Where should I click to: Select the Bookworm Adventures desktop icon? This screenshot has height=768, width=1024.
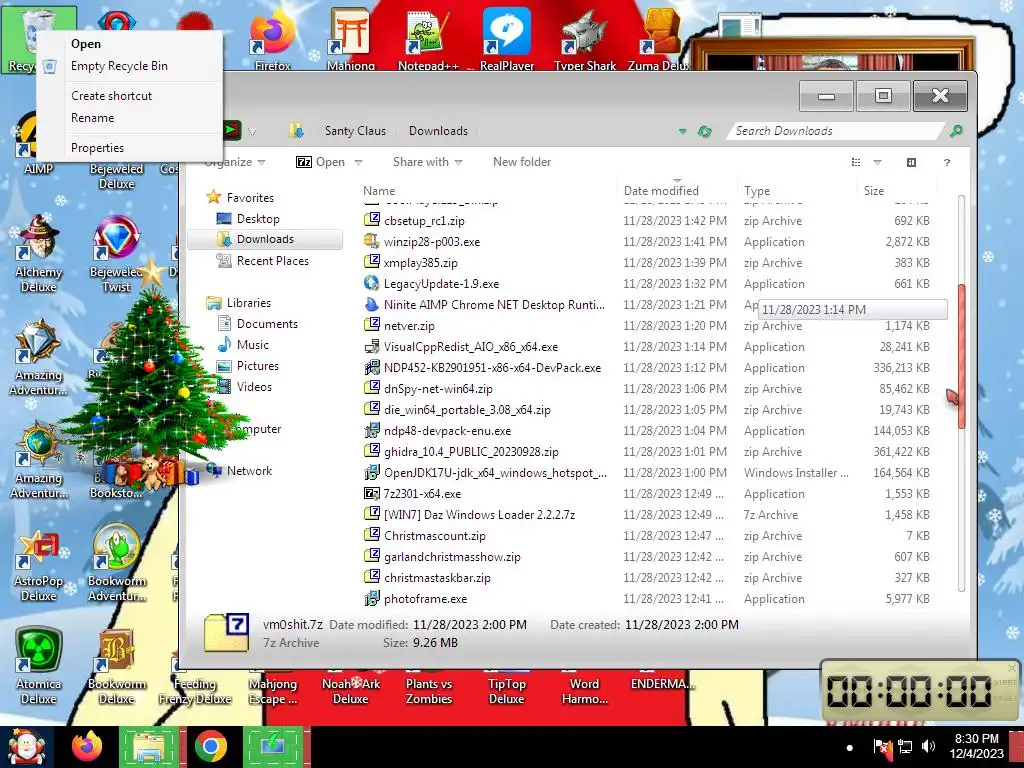point(116,563)
